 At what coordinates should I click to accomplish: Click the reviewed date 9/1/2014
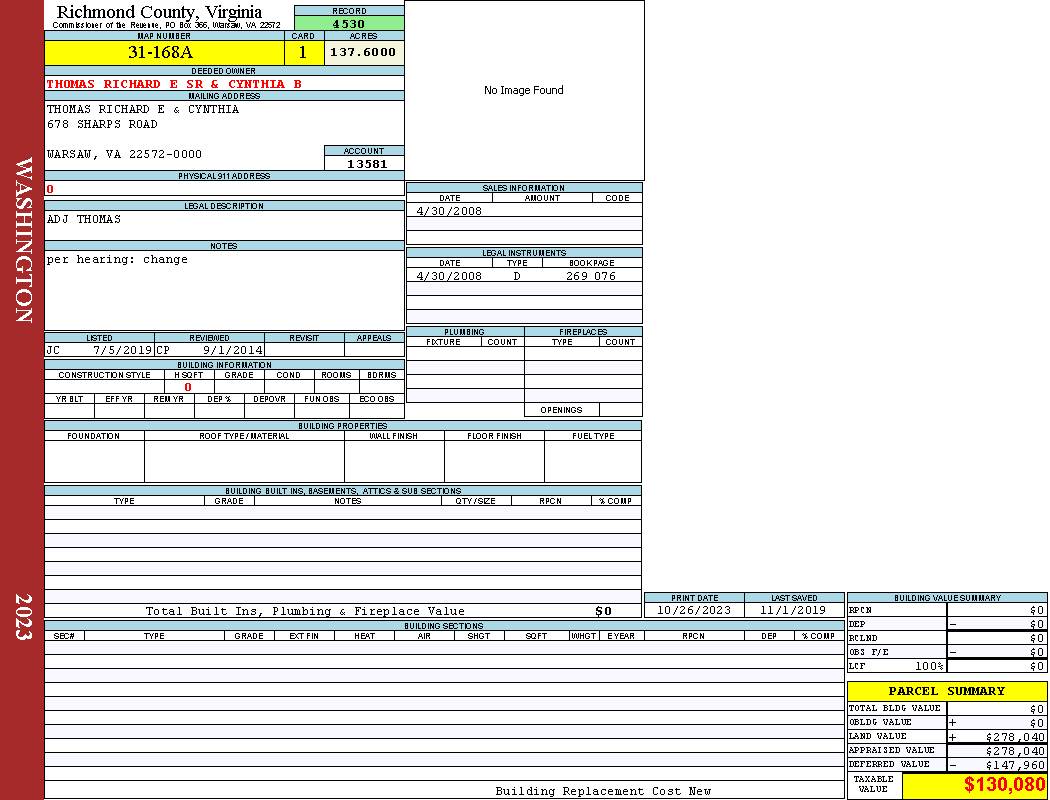(x=232, y=351)
